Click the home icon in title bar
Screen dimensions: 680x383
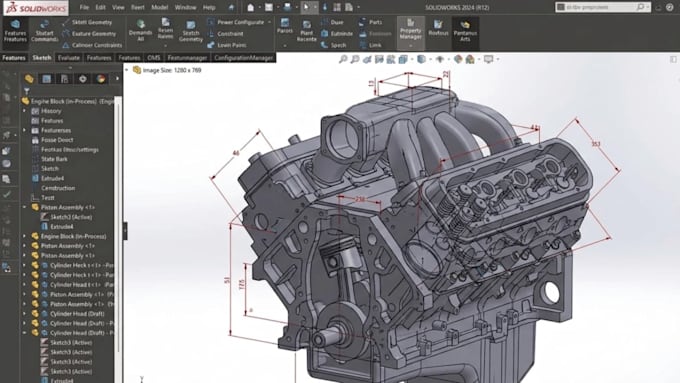(x=251, y=7)
